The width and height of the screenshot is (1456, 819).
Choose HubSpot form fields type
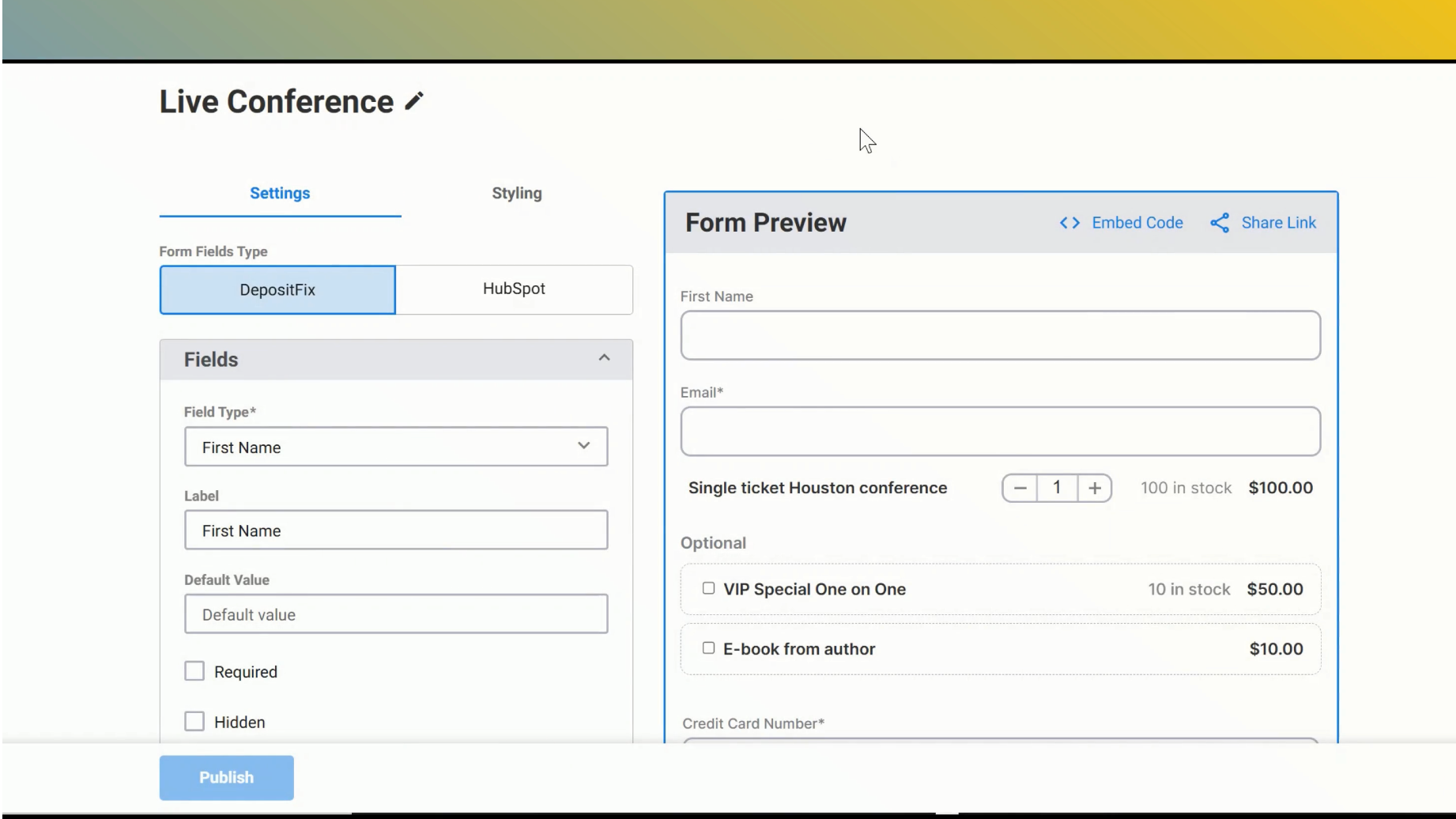[514, 289]
